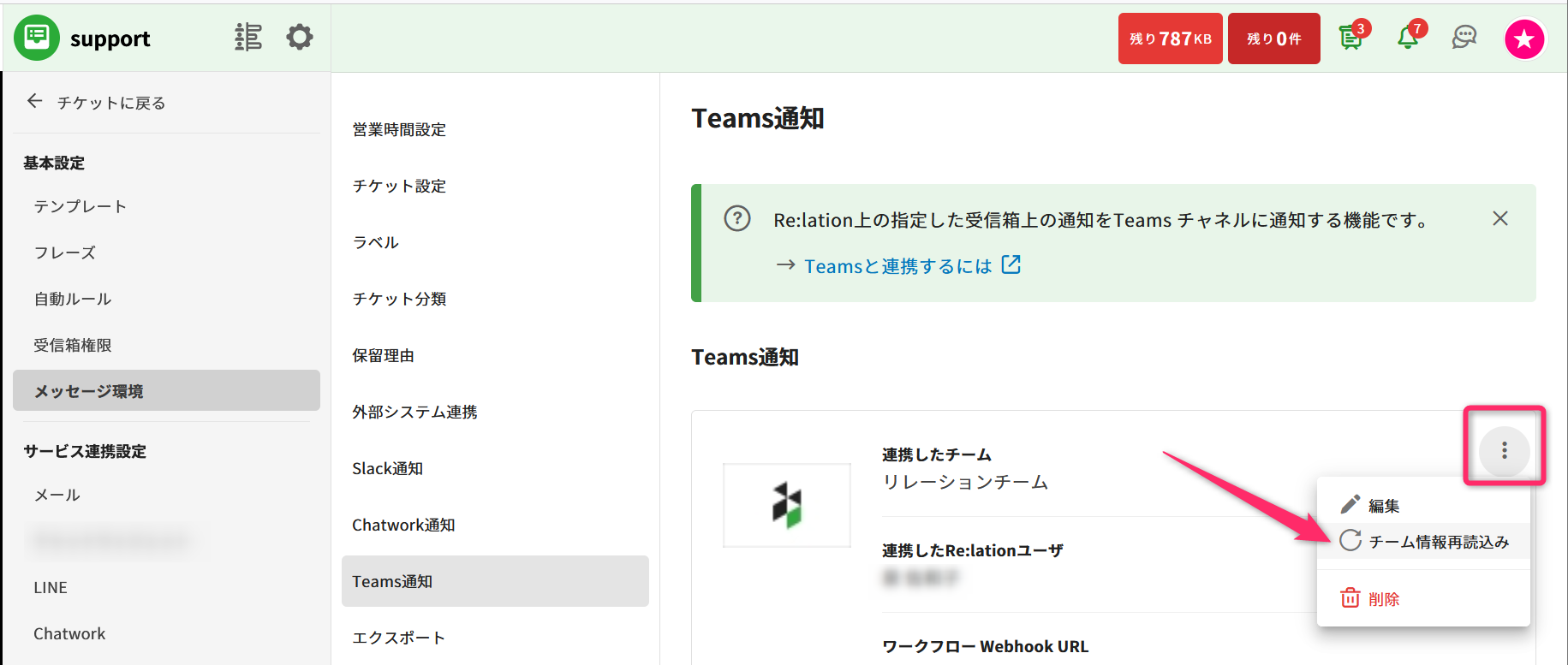Open the notification bell with badge 7
The height and width of the screenshot is (665, 1568).
(x=1409, y=38)
